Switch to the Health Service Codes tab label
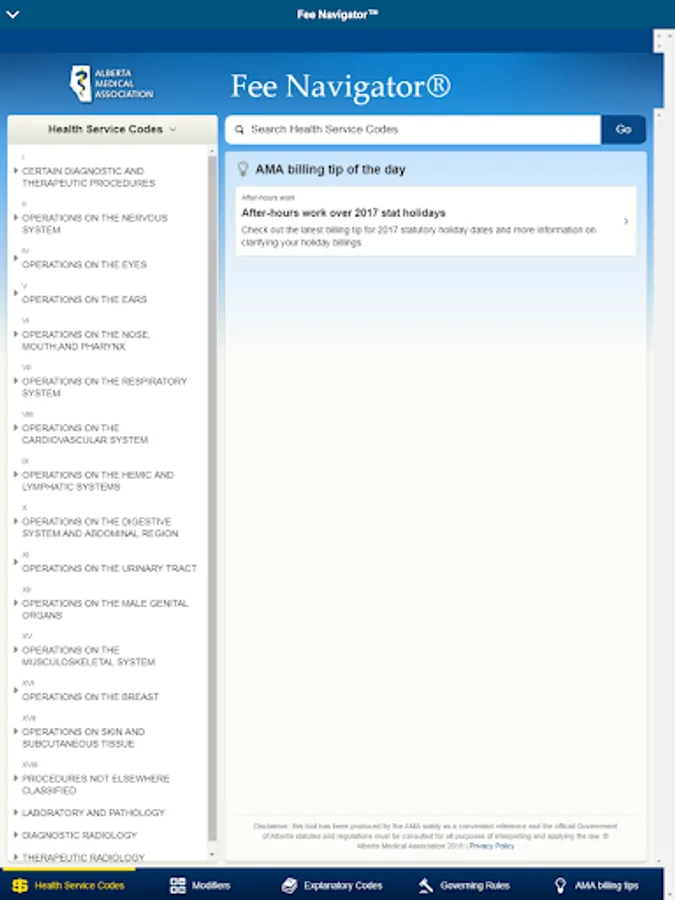The width and height of the screenshot is (675, 900). (x=79, y=886)
